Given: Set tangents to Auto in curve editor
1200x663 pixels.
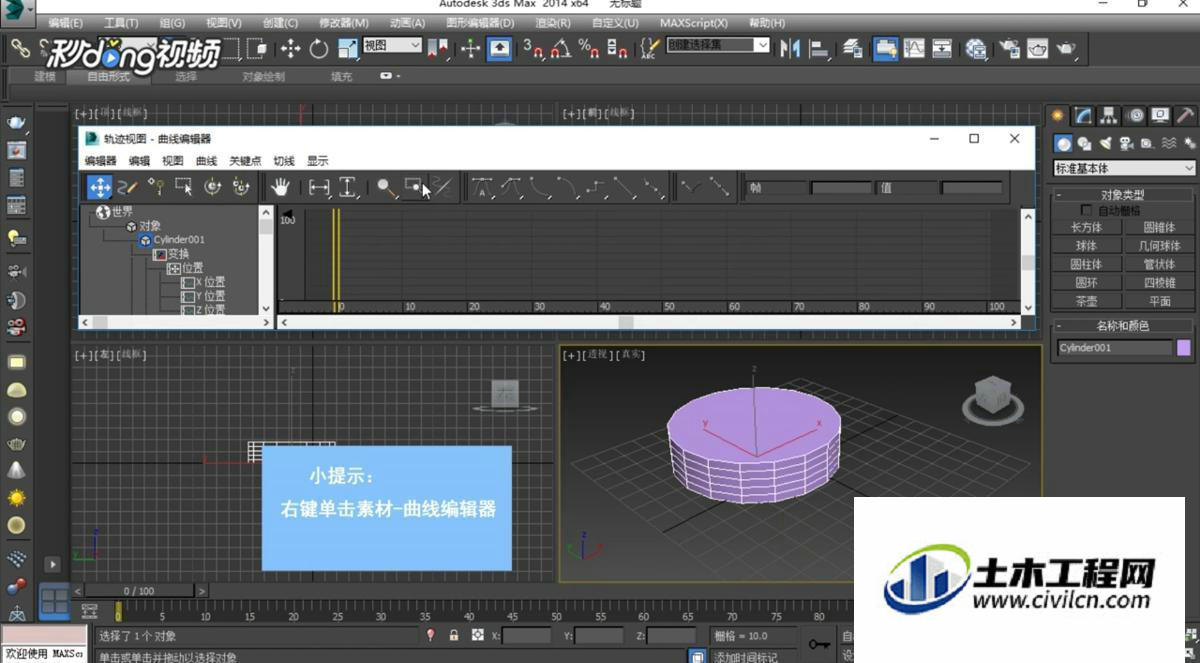Looking at the screenshot, I should coord(483,187).
